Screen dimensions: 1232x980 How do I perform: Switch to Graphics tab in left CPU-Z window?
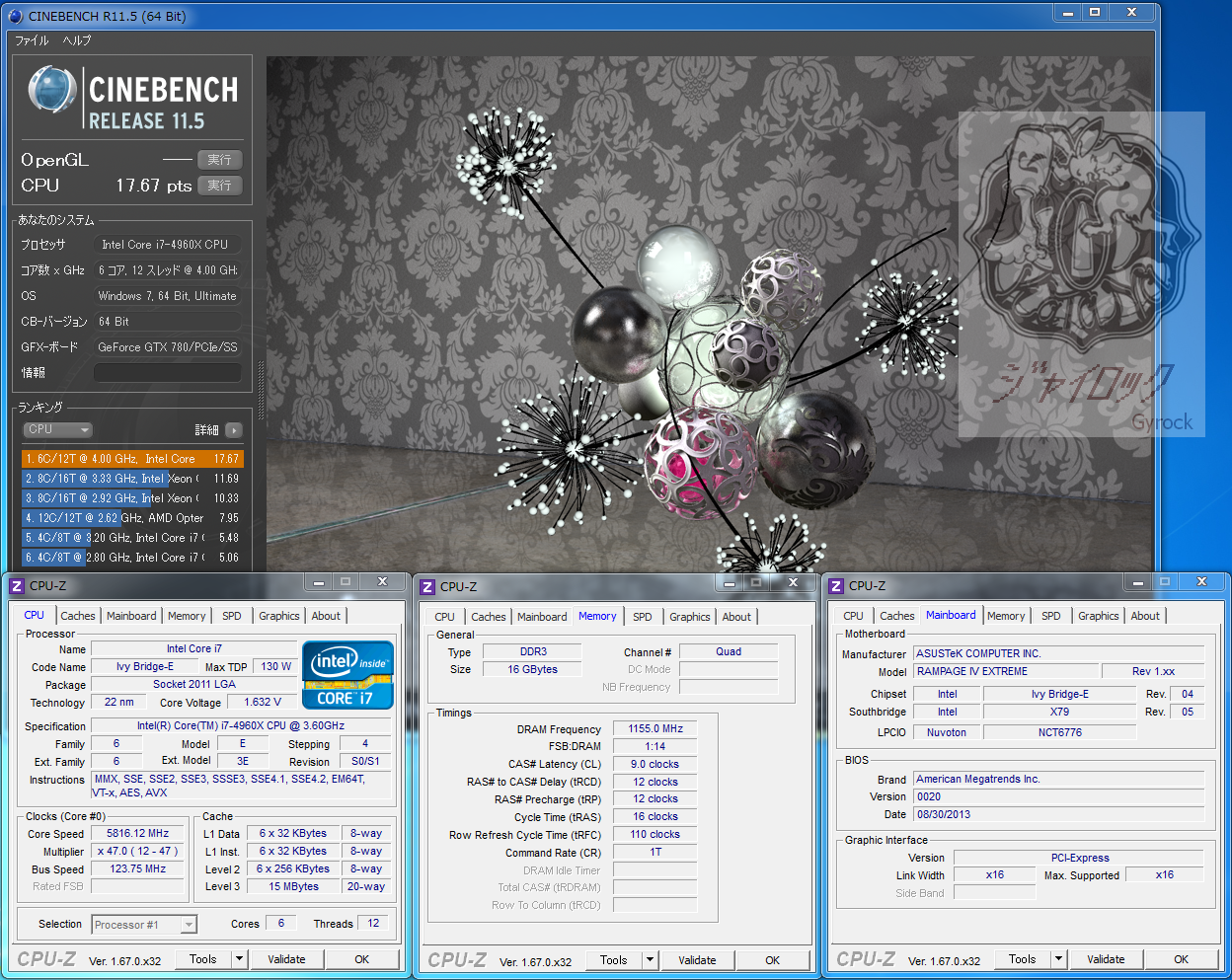tap(279, 616)
